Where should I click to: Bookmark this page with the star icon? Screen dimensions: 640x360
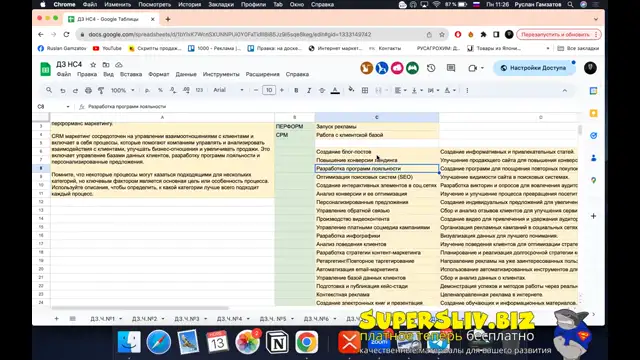[x=442, y=35]
